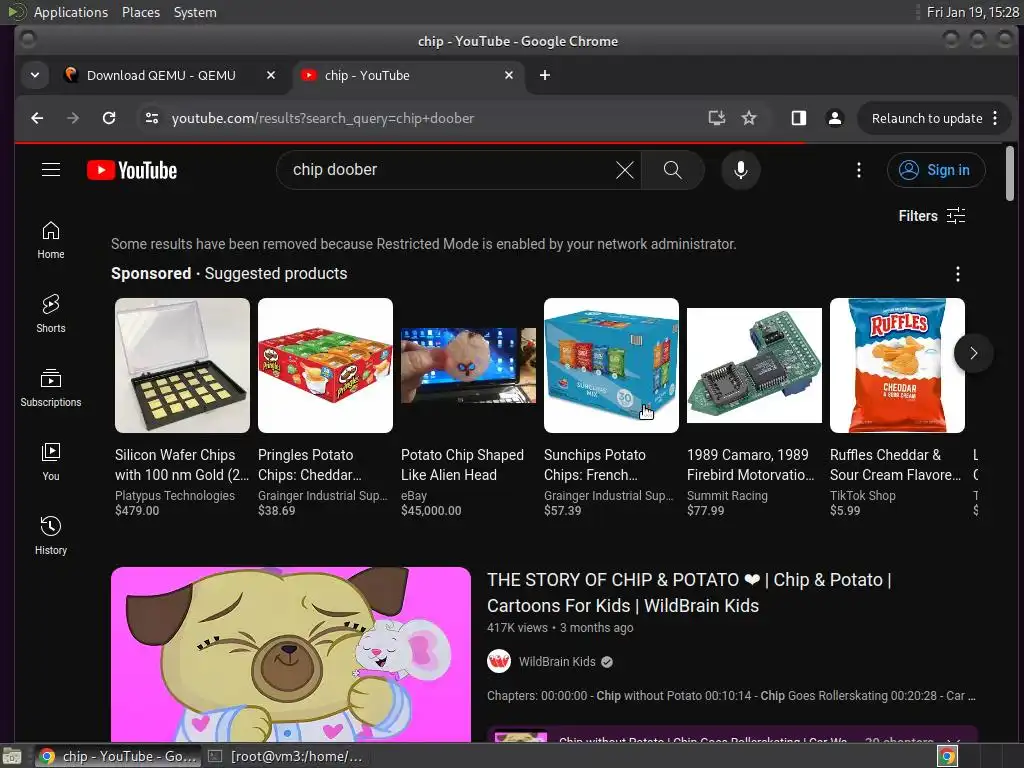This screenshot has width=1024, height=768.
Task: View site information icon in address bar
Action: 152,118
